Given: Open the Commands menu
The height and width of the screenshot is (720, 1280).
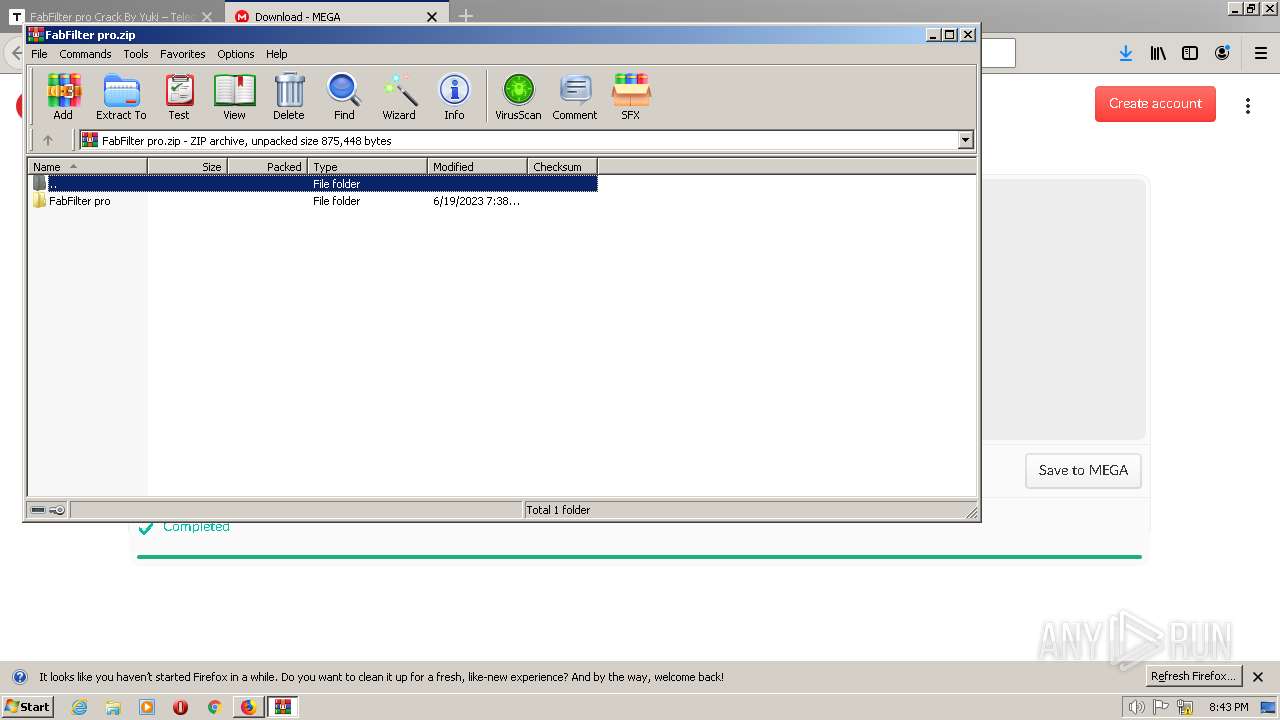Looking at the screenshot, I should [85, 54].
